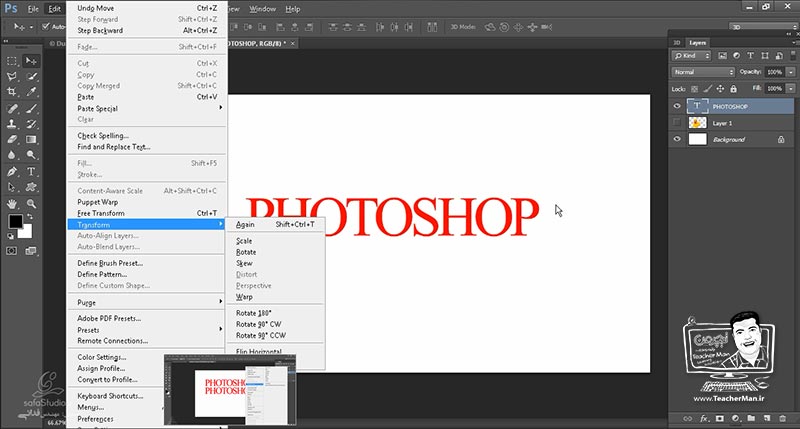The height and width of the screenshot is (429, 800).
Task: Open the Layers panel flyout menu
Action: [794, 42]
